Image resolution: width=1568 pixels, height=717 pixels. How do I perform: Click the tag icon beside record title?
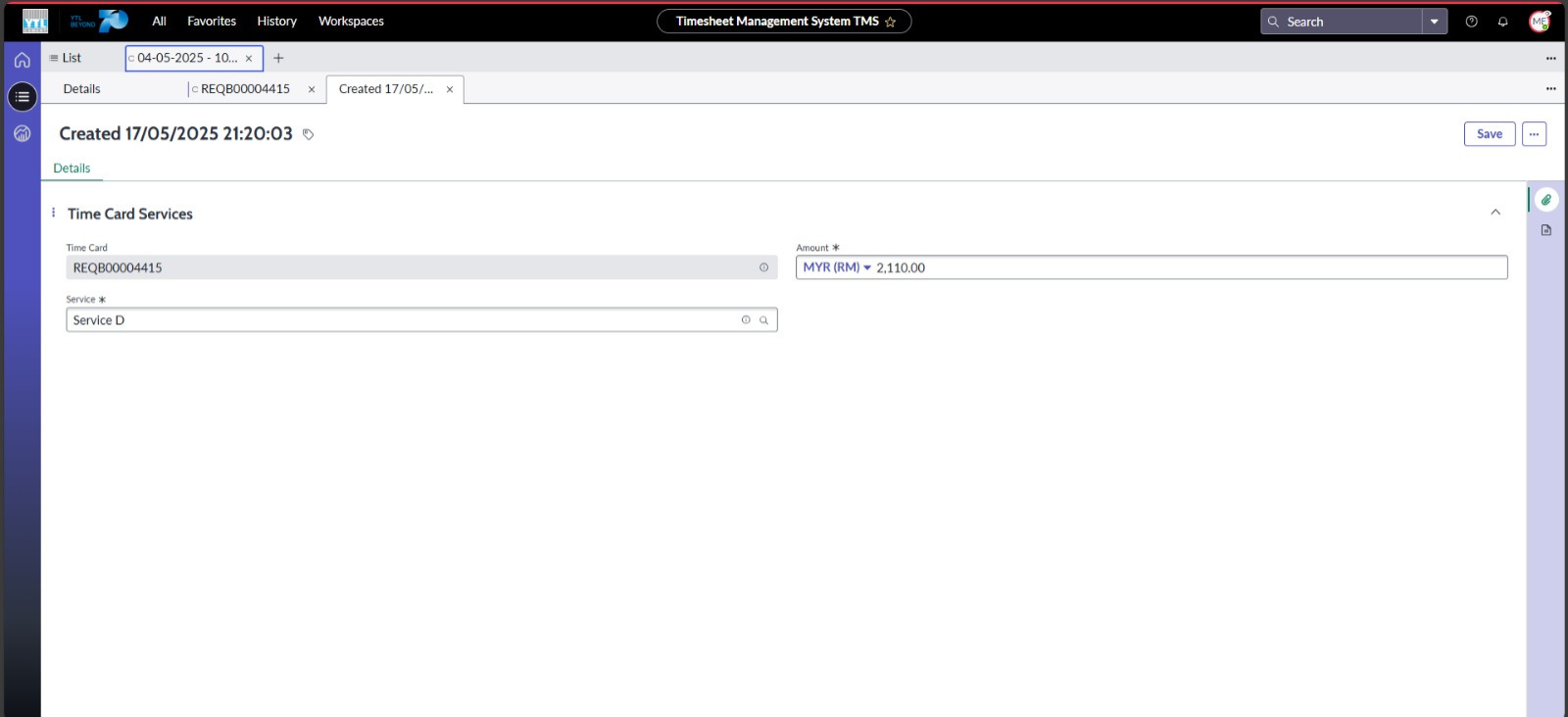308,134
